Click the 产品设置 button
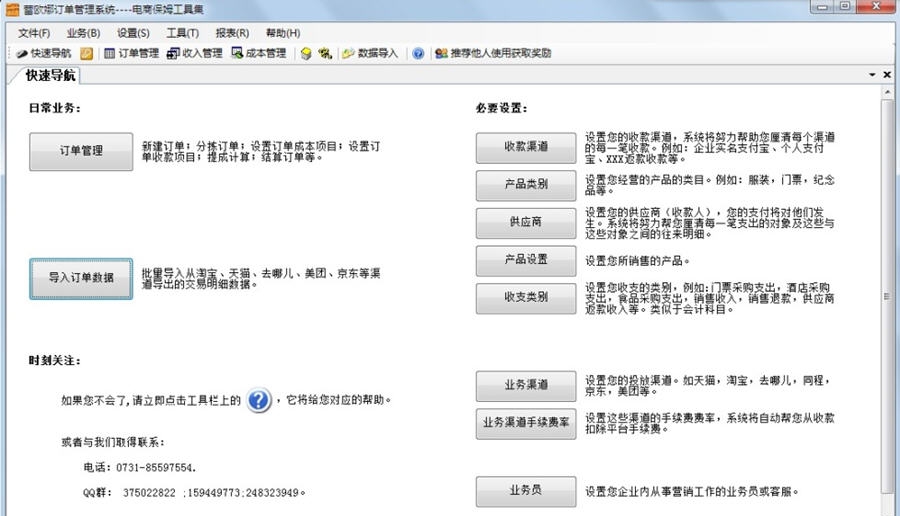The image size is (900, 516). (526, 261)
